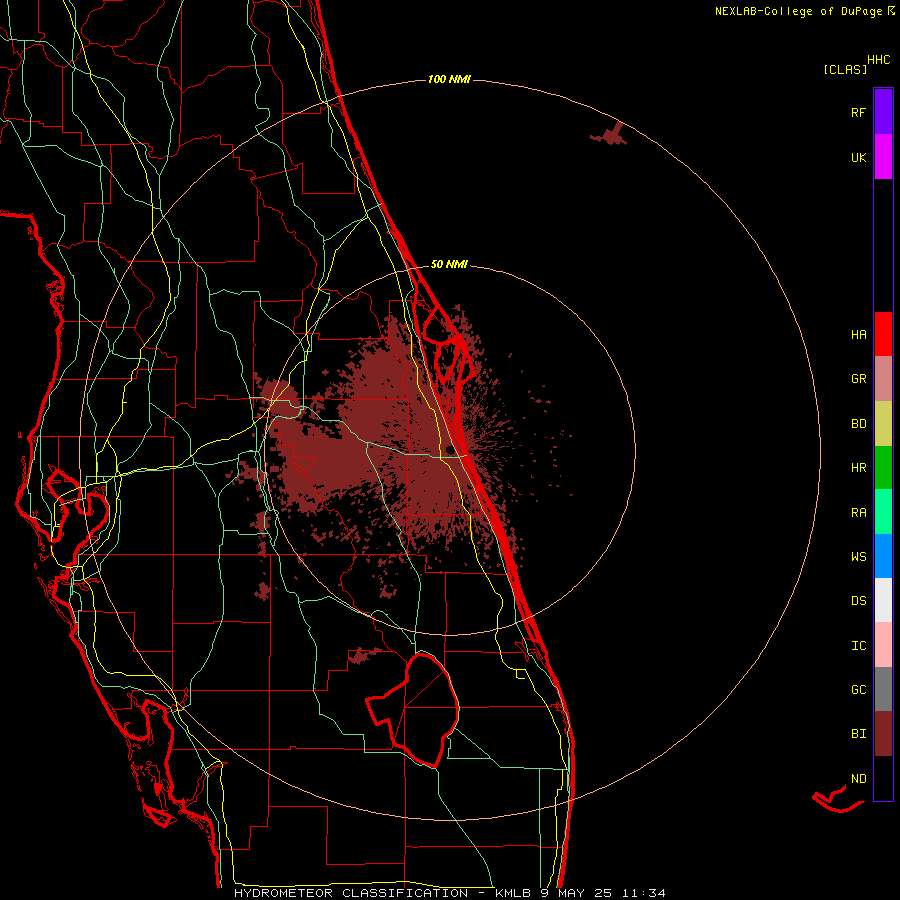Click the IC light-pink legend color block
This screenshot has height=900, width=900.
(883, 645)
